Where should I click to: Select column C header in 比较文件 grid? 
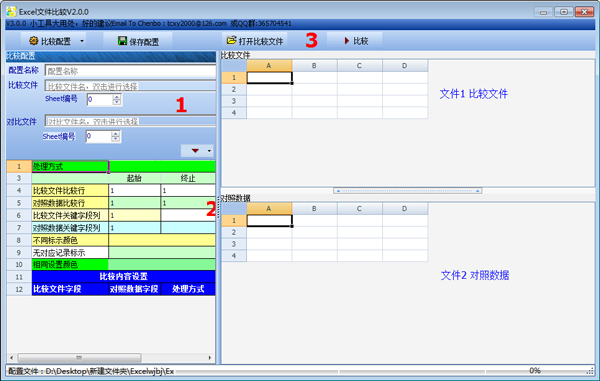(x=359, y=66)
